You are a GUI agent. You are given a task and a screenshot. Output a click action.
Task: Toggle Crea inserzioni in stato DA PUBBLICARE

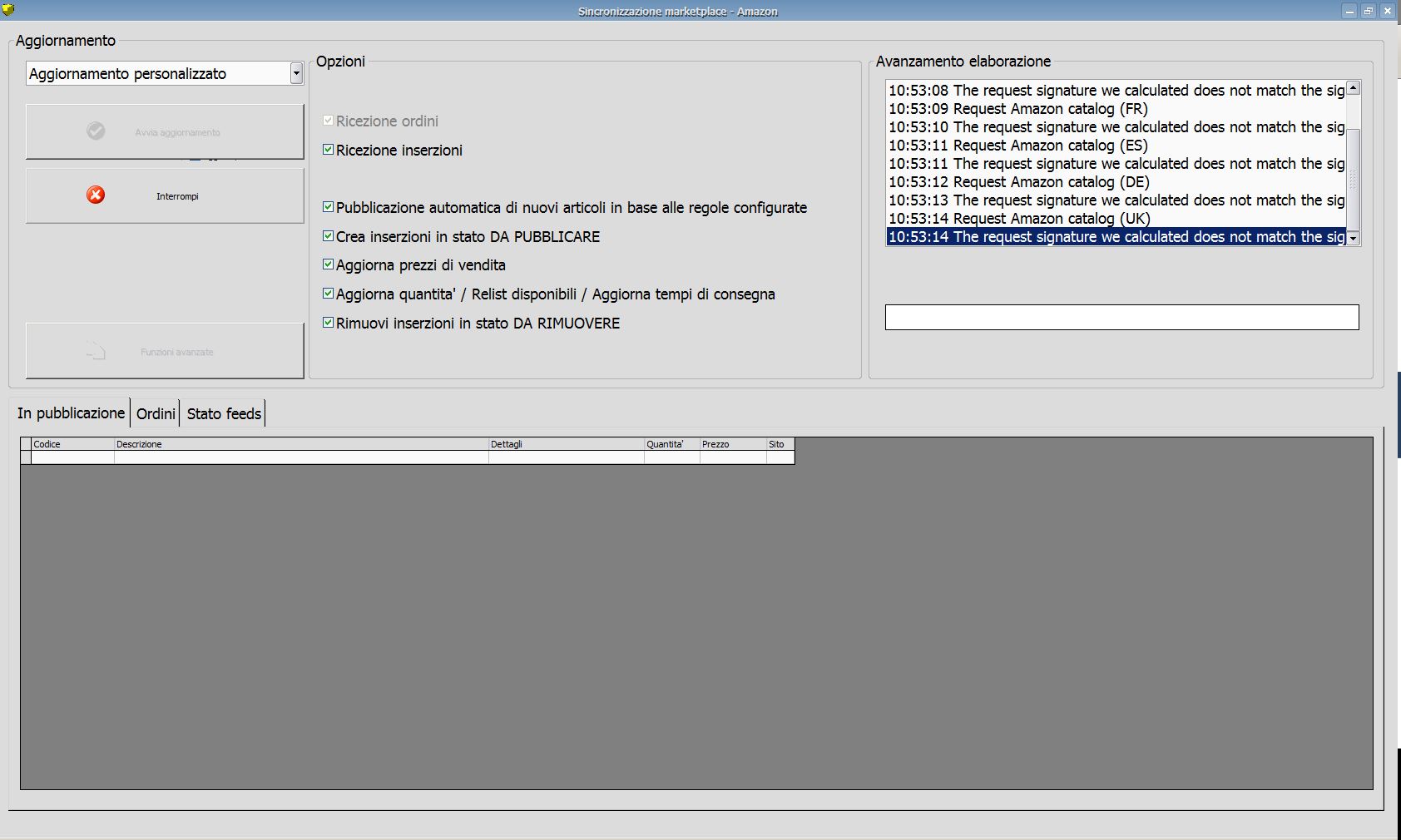coord(328,236)
